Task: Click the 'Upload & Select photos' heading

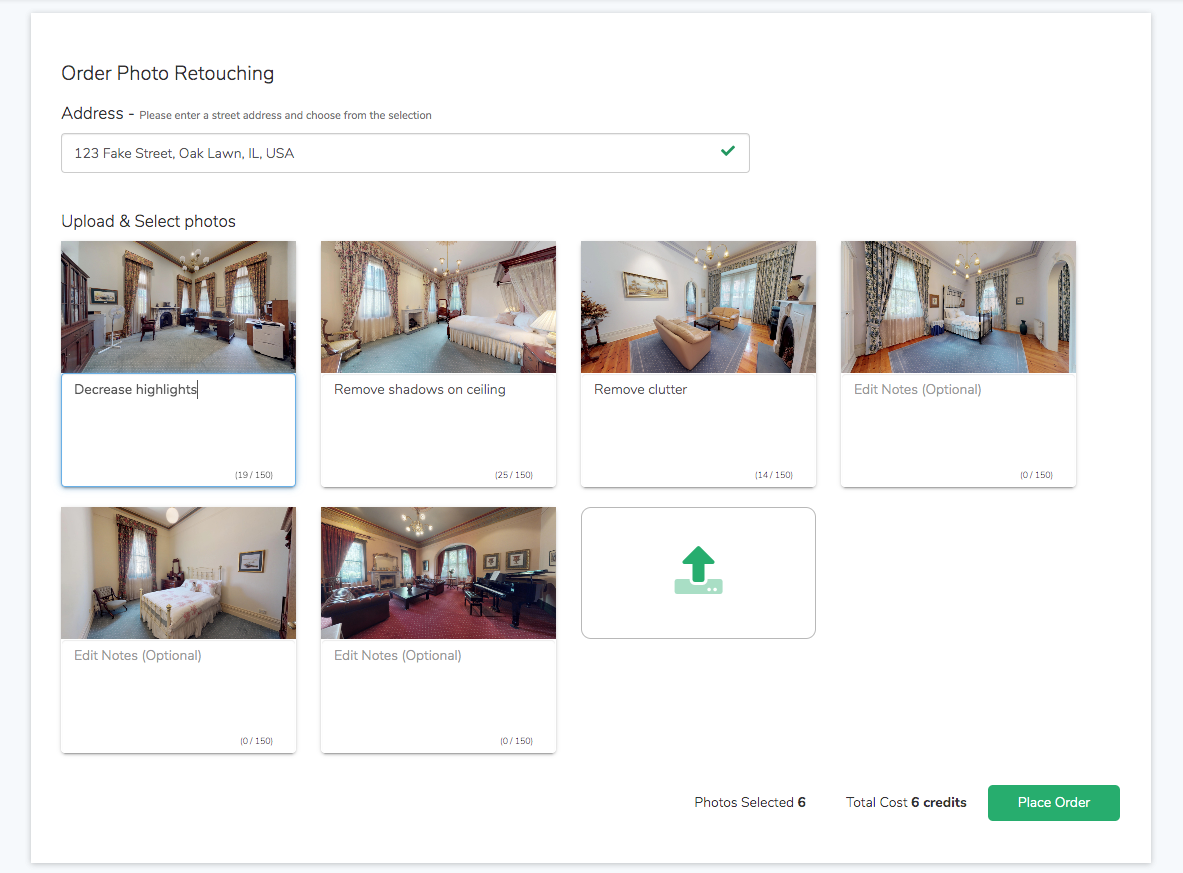Action: click(149, 221)
